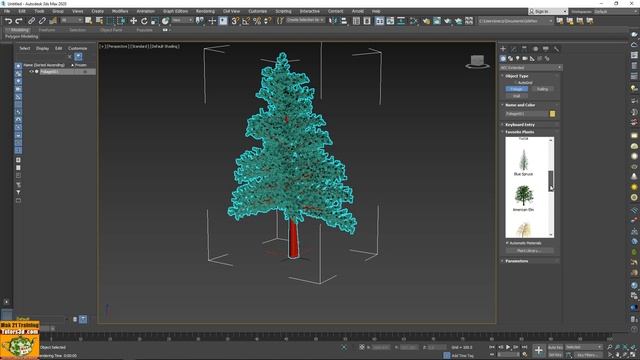Activate Bind to Space Warp tool

click(53, 21)
